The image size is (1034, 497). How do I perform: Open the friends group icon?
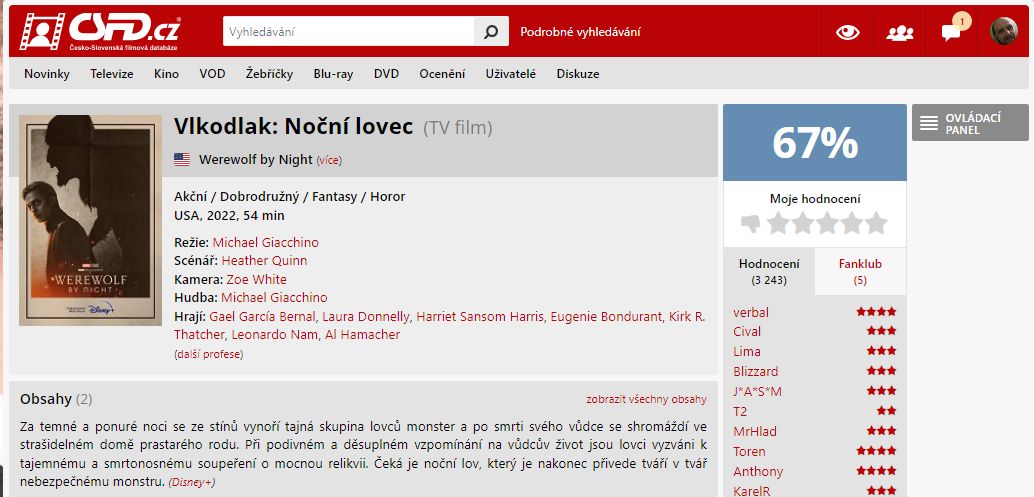(899, 32)
